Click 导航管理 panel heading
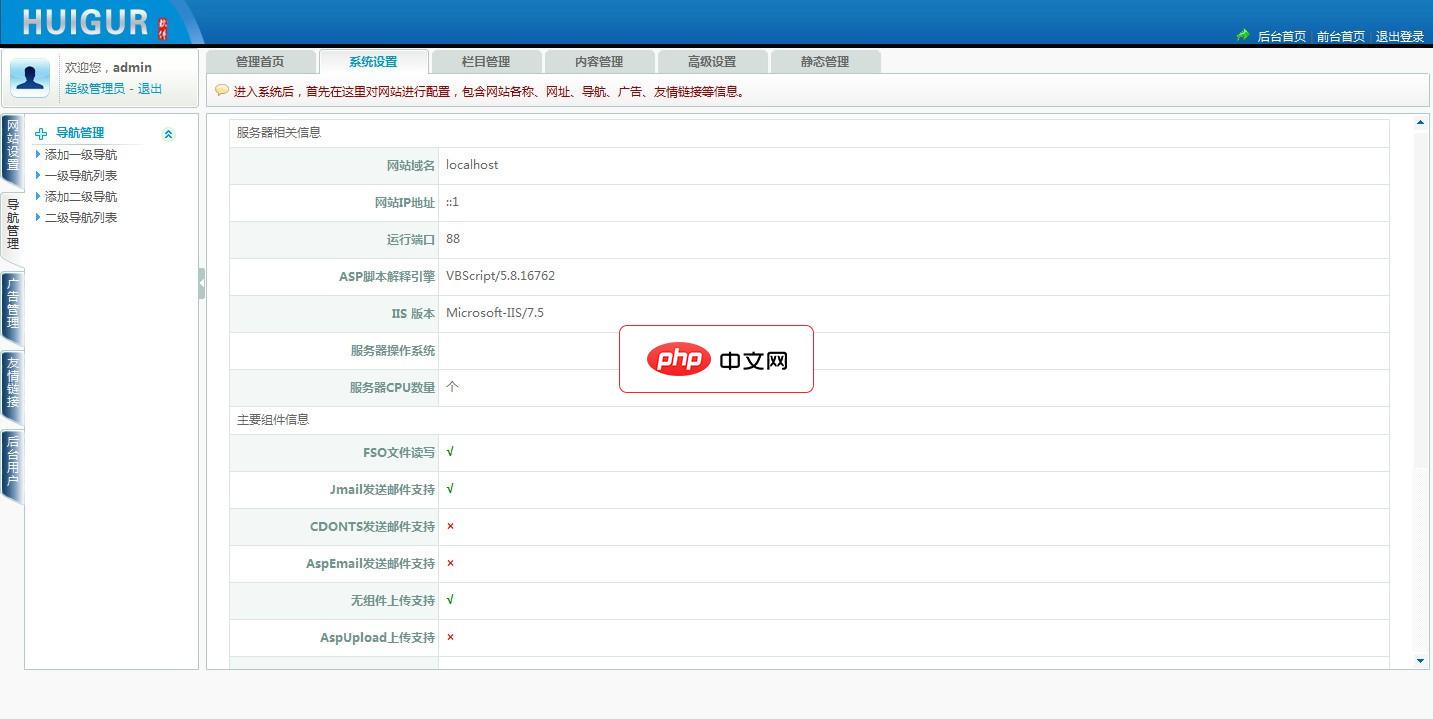 80,133
